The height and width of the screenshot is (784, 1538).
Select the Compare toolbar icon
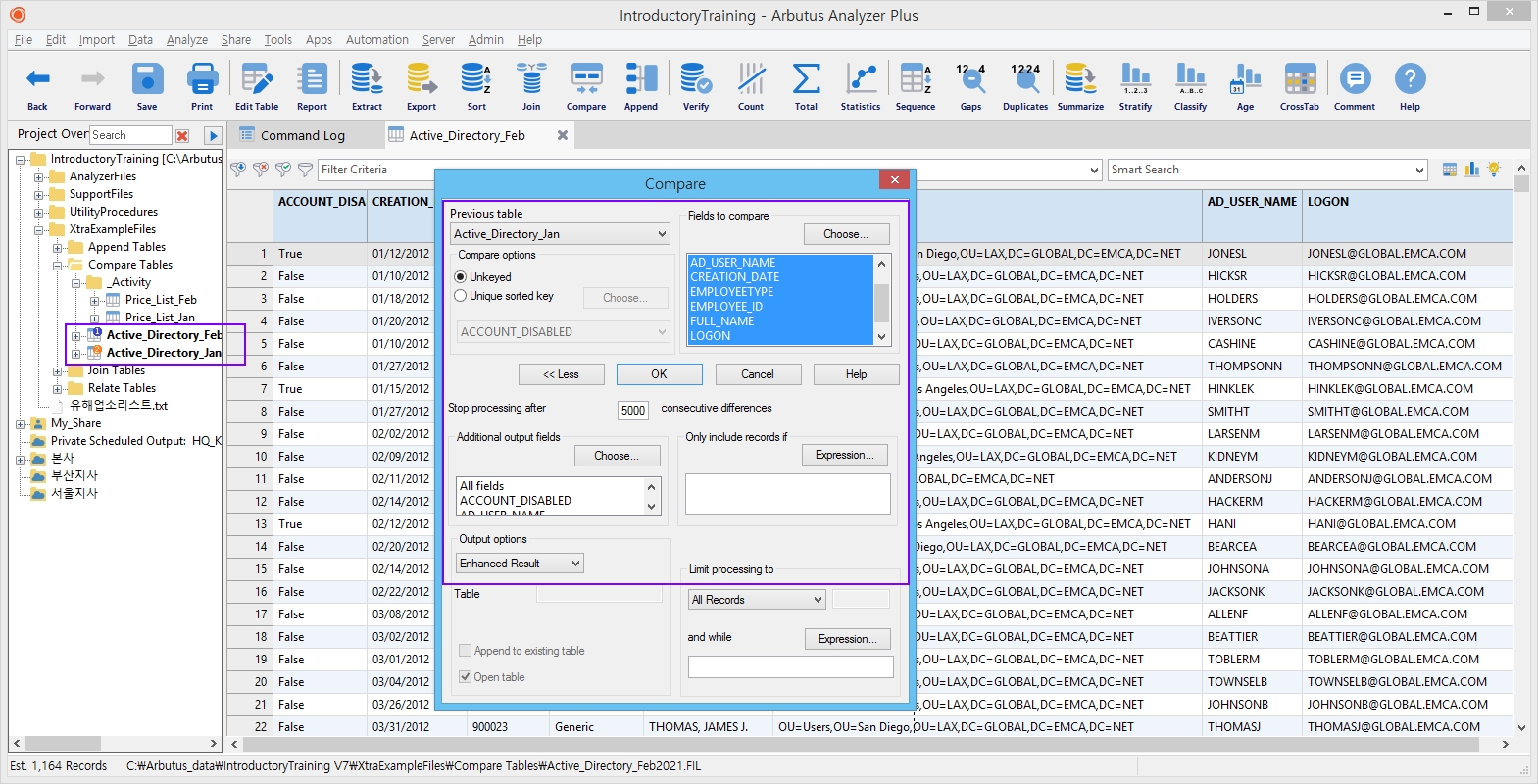[586, 87]
